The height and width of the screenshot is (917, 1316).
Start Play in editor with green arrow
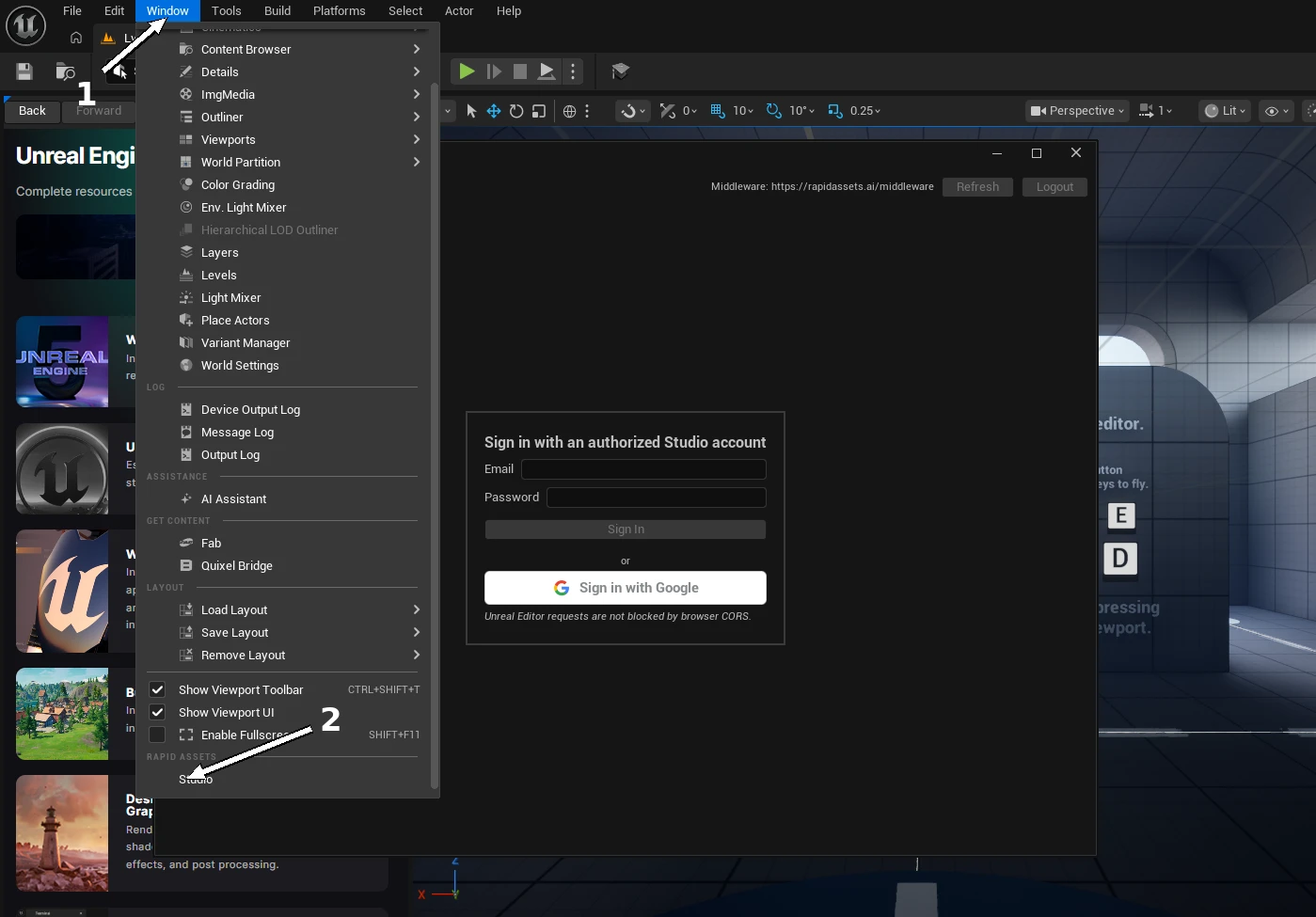click(x=467, y=71)
